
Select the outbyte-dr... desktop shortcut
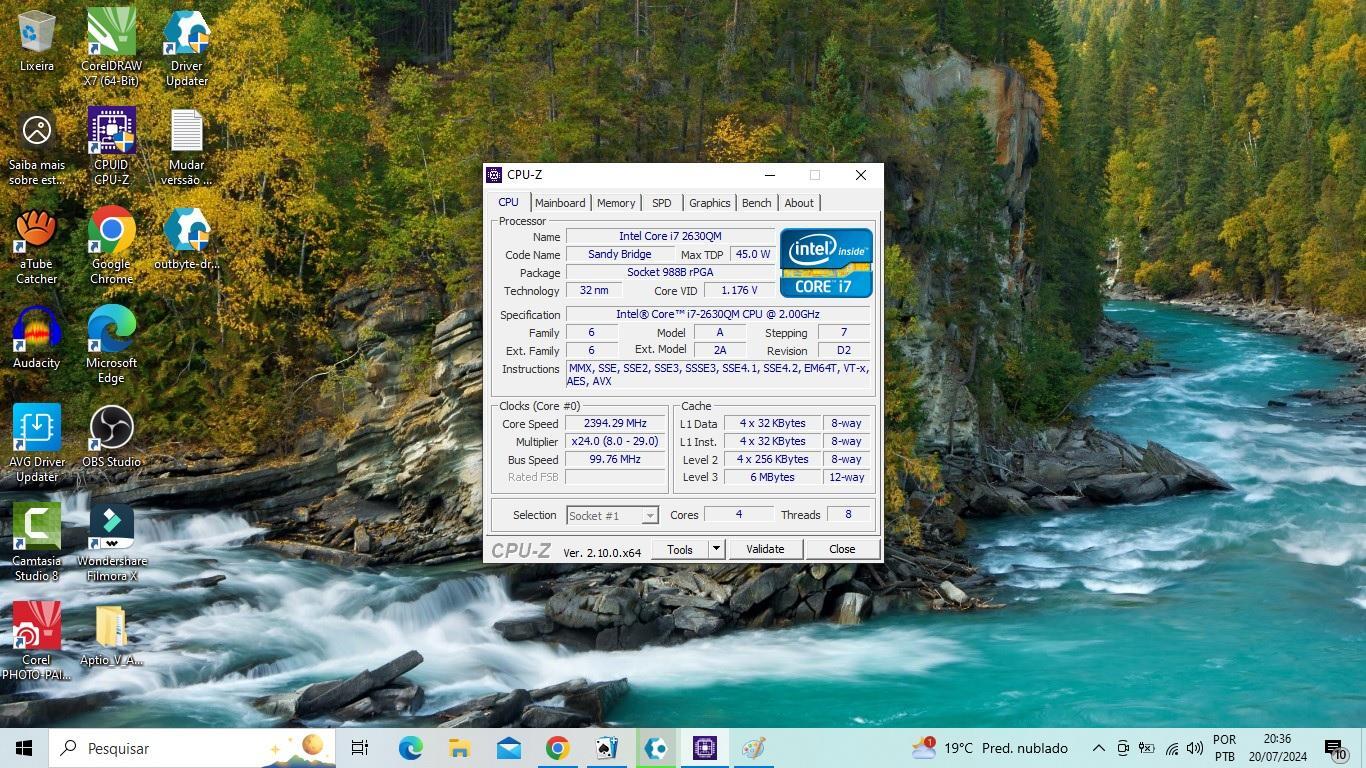(x=187, y=239)
